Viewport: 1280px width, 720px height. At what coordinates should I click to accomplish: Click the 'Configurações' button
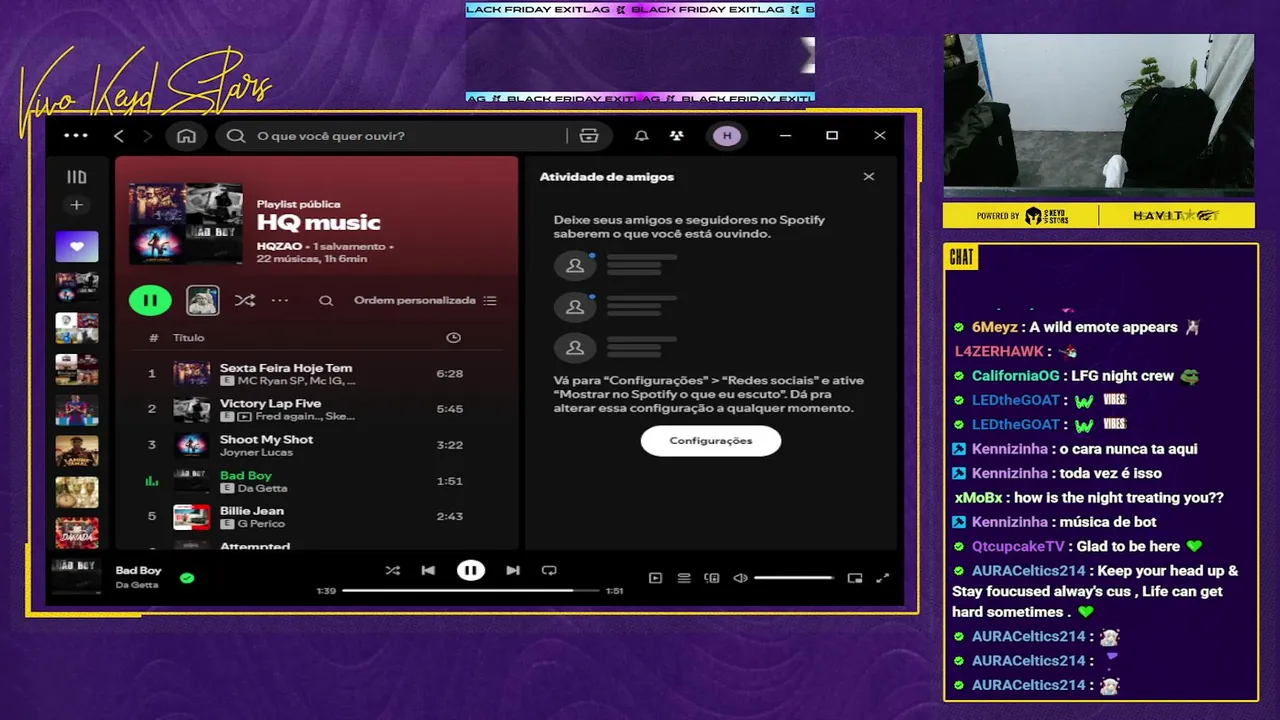click(x=711, y=440)
